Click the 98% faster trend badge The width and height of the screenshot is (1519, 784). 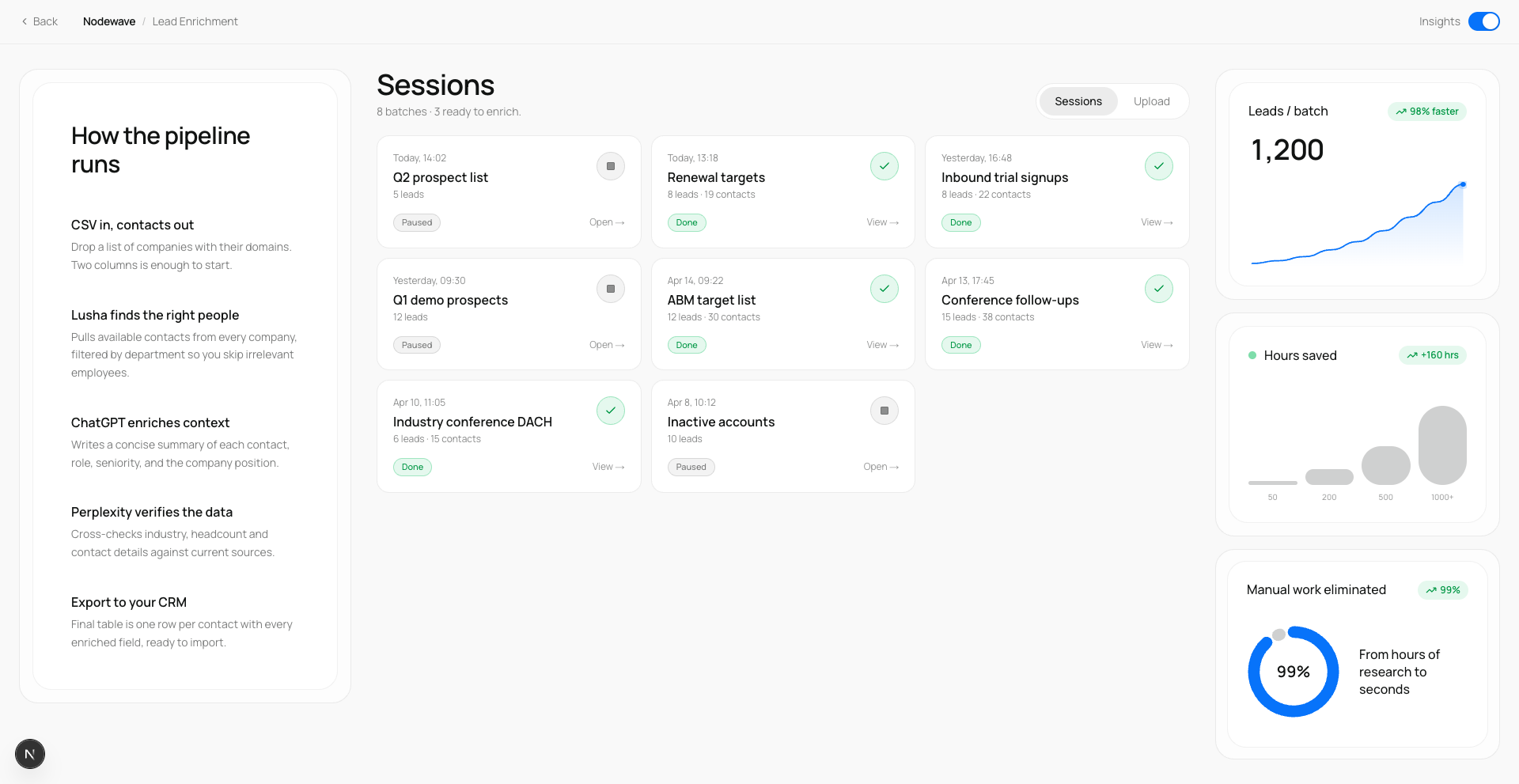[1426, 112]
